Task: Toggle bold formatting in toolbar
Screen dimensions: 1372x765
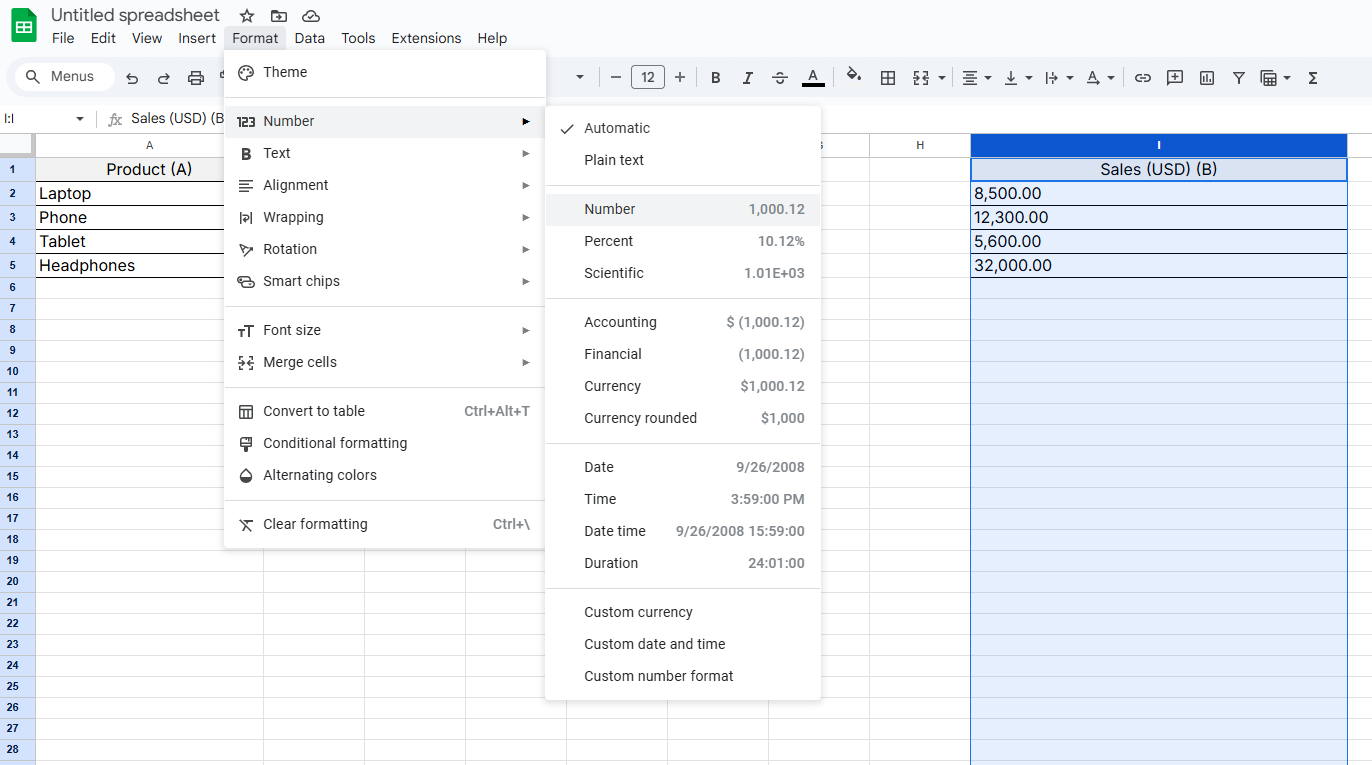Action: [715, 78]
